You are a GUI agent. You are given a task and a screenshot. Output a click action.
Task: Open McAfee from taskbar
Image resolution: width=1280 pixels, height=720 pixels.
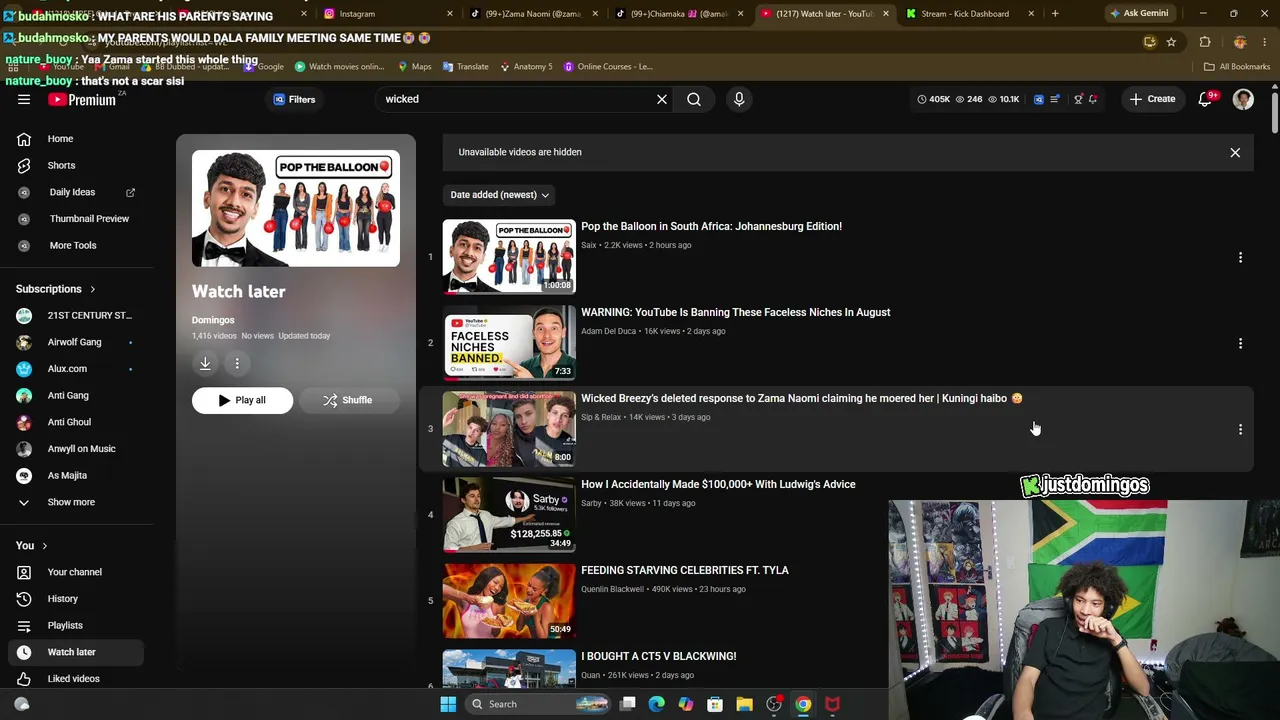coord(832,704)
